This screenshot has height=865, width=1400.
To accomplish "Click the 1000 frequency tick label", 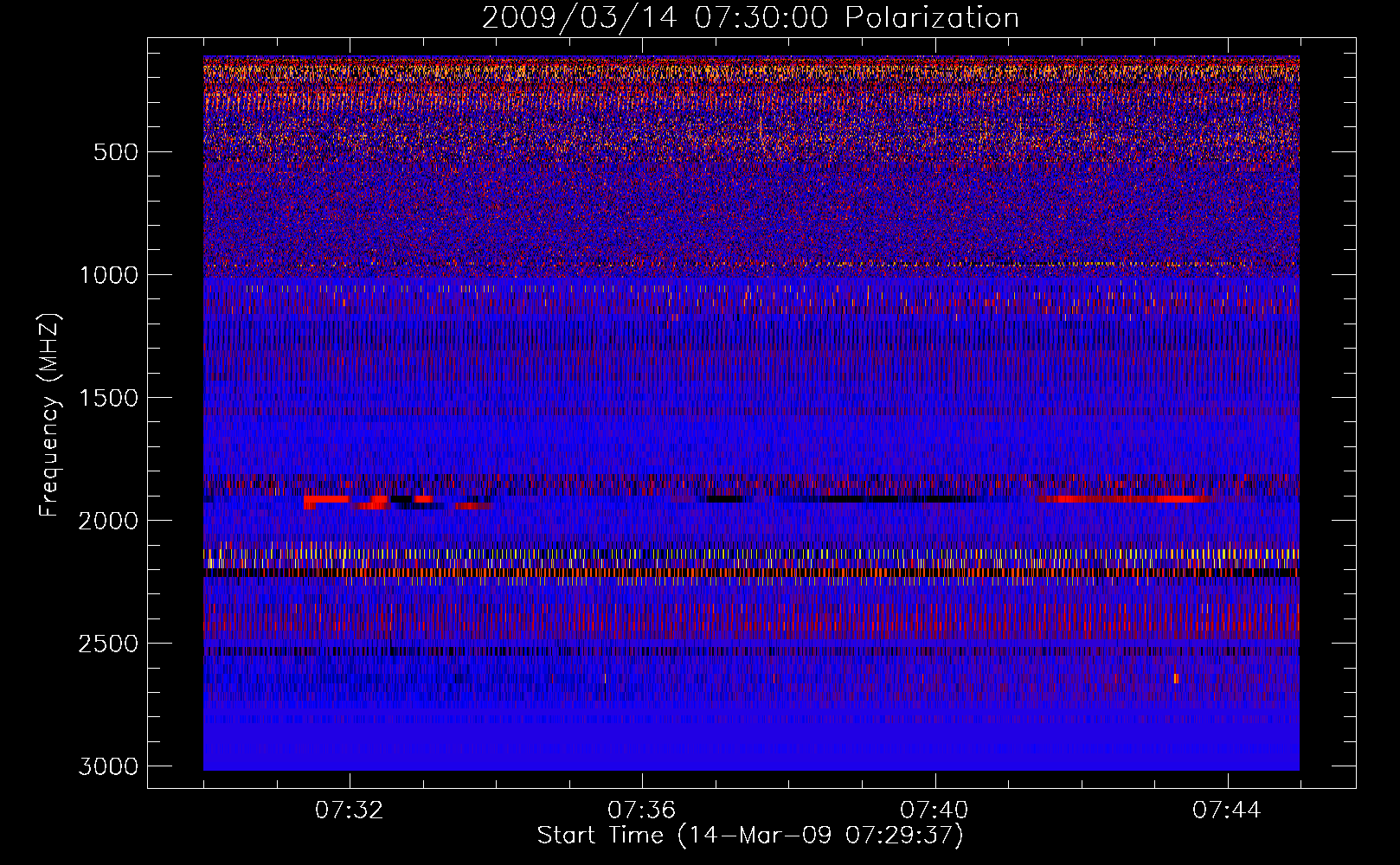I will (x=108, y=275).
